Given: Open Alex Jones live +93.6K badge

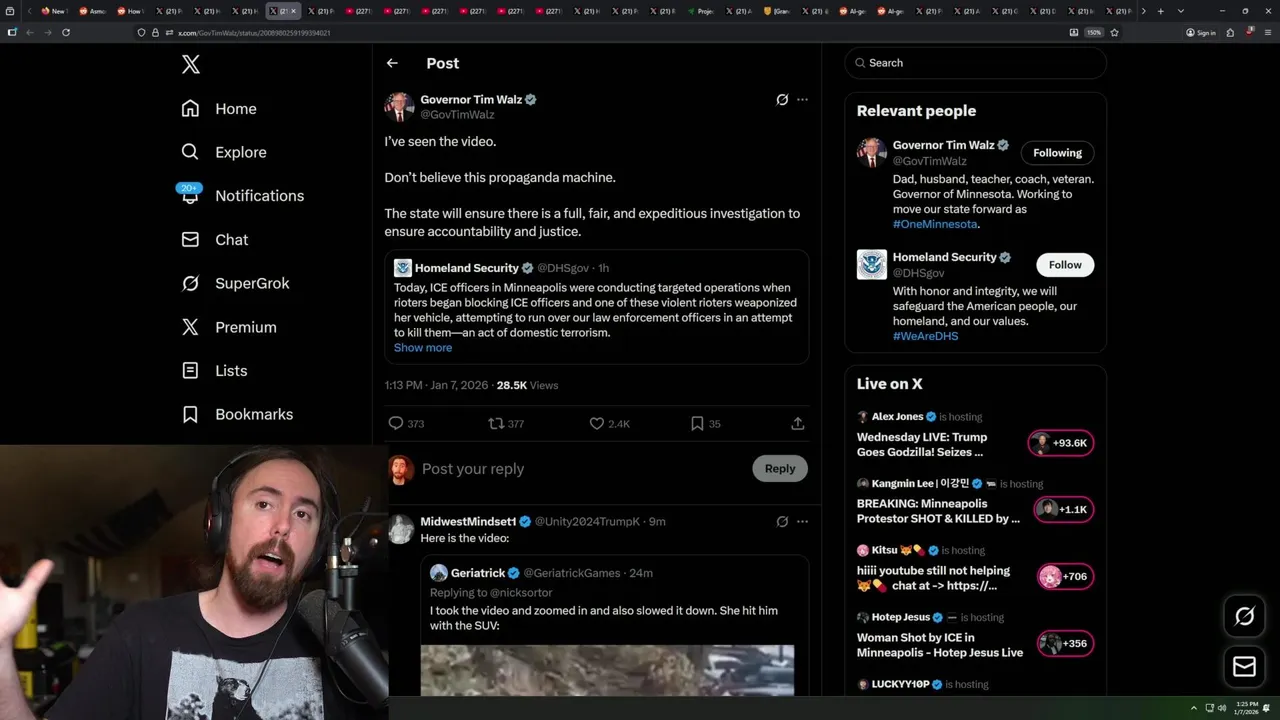Looking at the screenshot, I should (x=1061, y=443).
